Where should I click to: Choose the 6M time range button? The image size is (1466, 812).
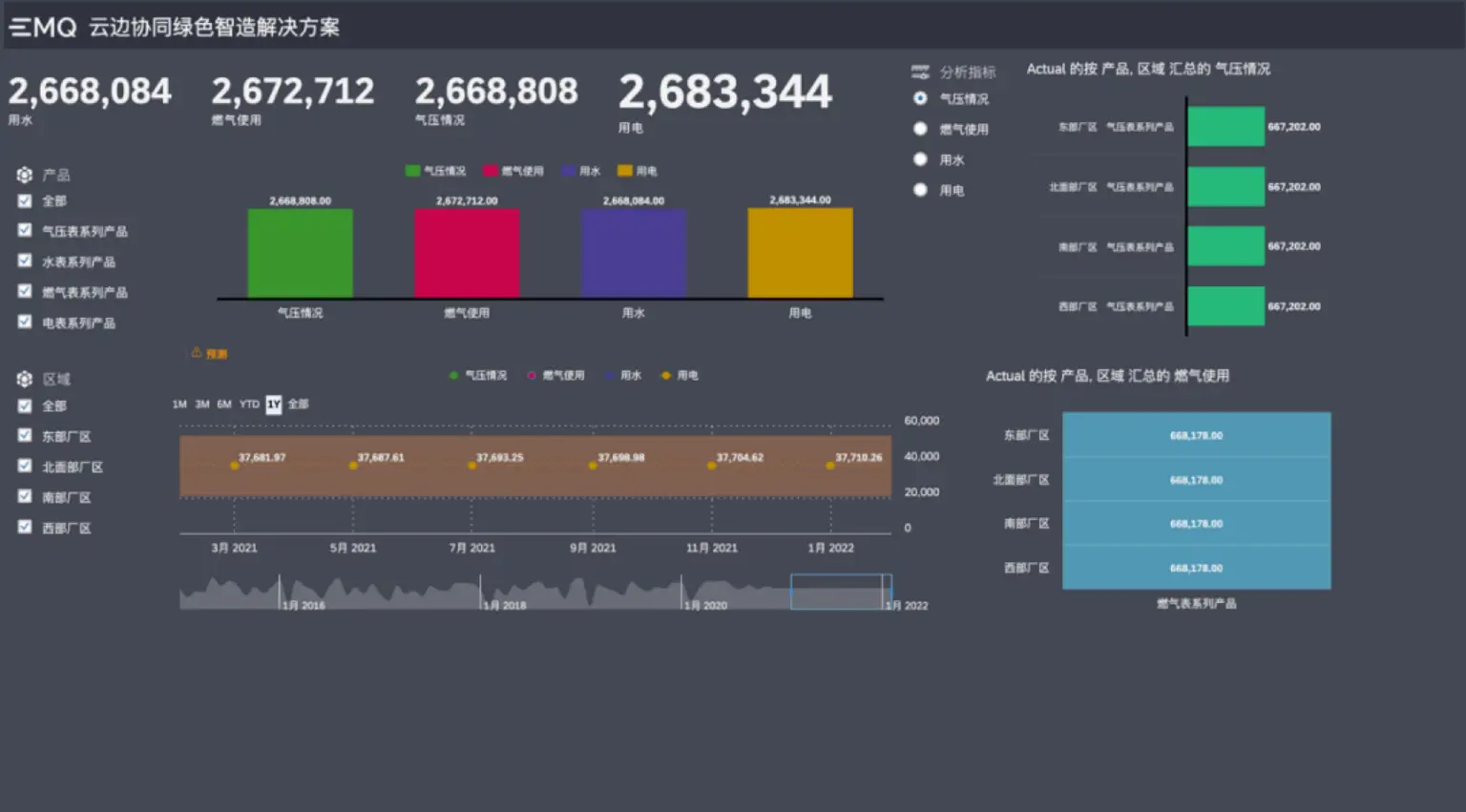click(224, 405)
